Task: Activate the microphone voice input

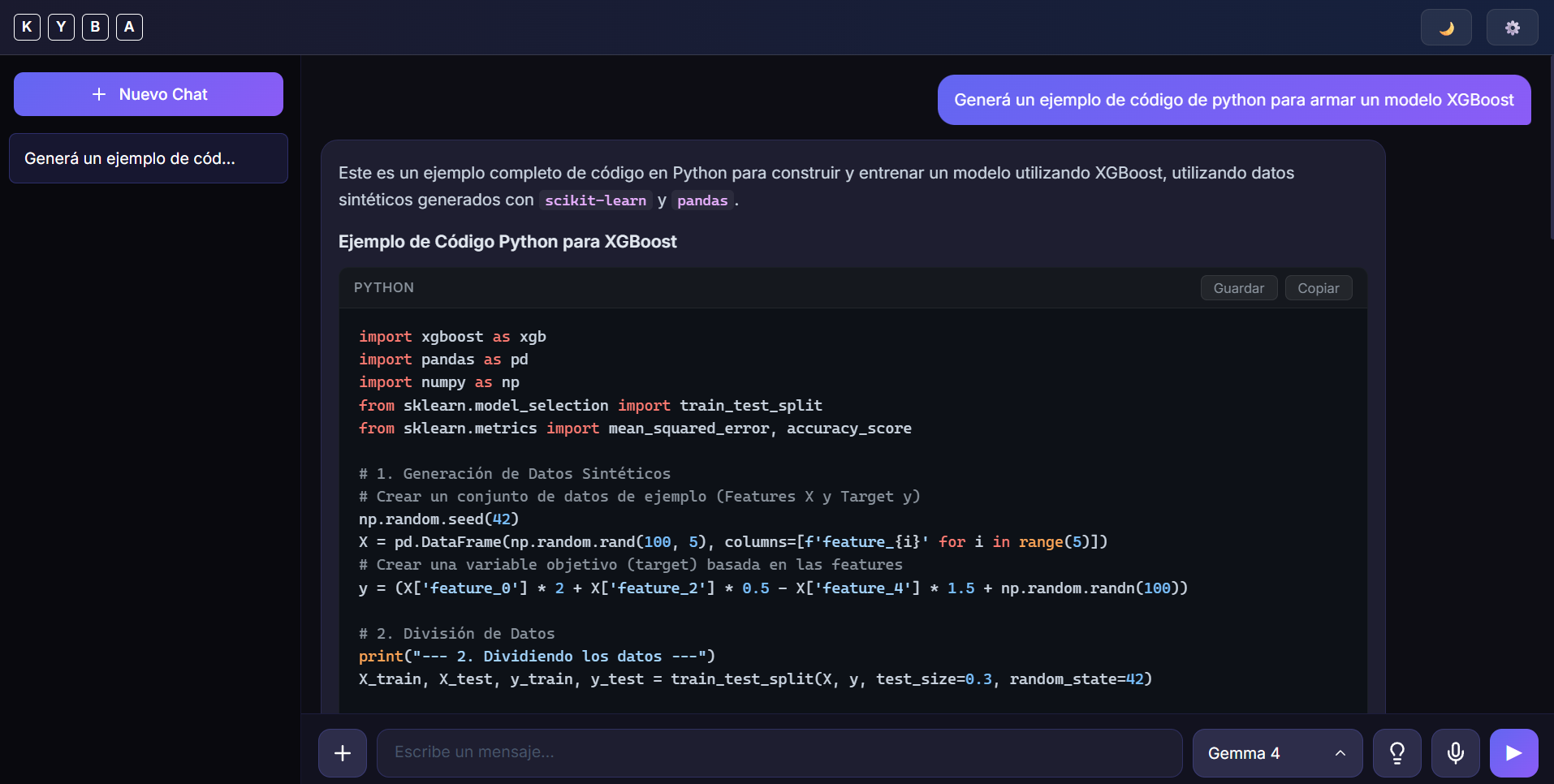Action: pyautogui.click(x=1456, y=753)
